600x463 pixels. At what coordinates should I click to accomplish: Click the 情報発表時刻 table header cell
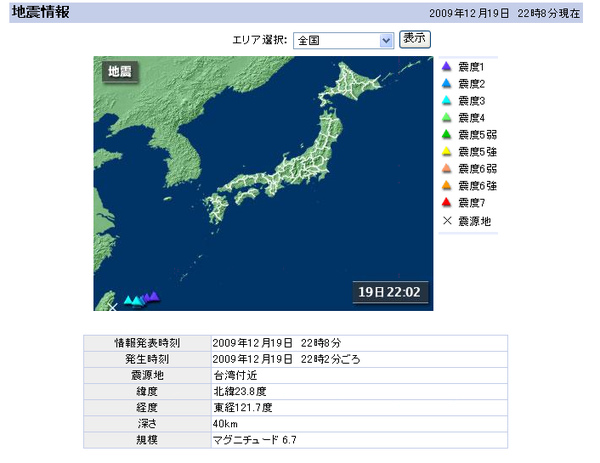147,343
